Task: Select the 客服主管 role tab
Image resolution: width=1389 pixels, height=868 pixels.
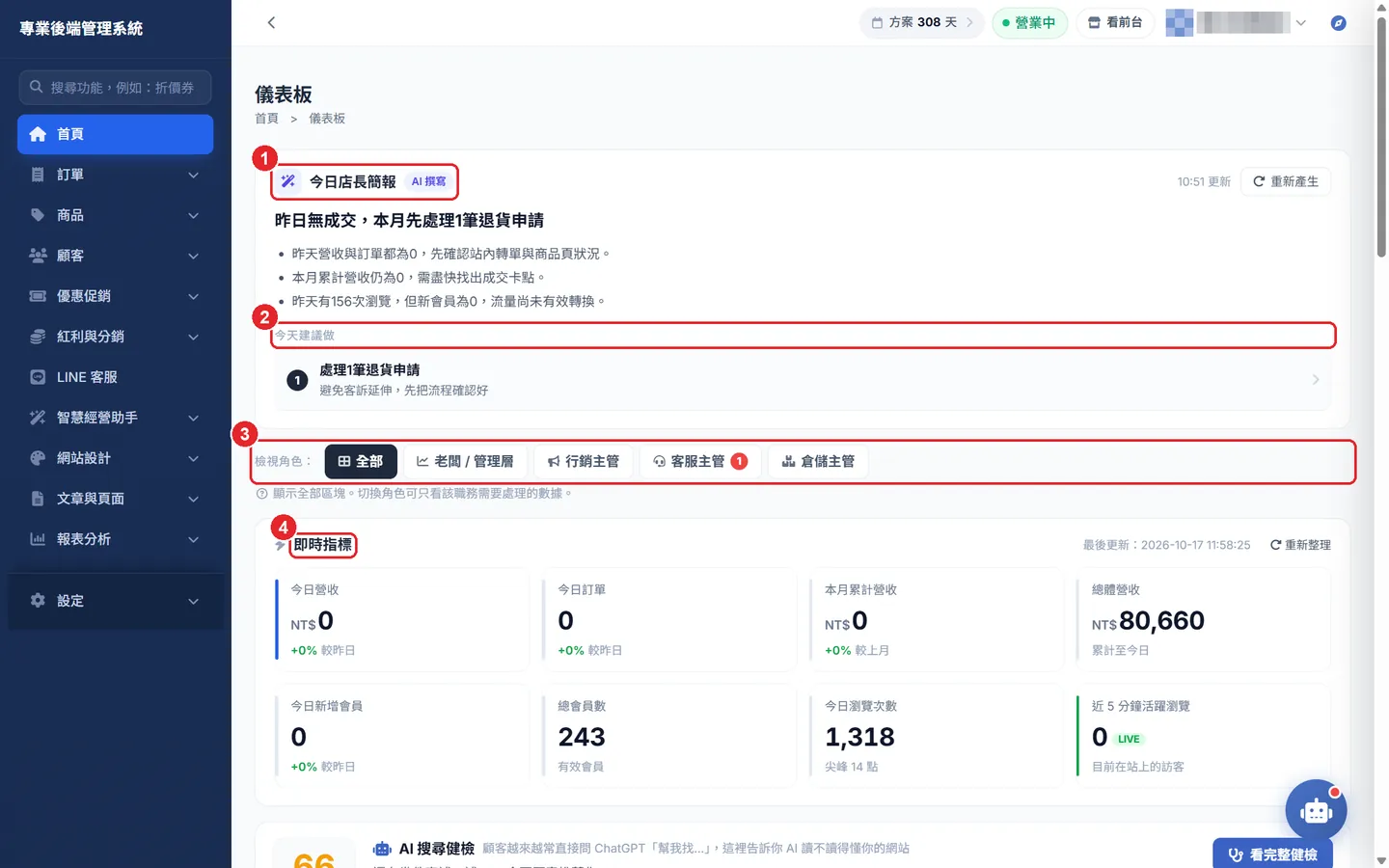Action: coord(700,461)
